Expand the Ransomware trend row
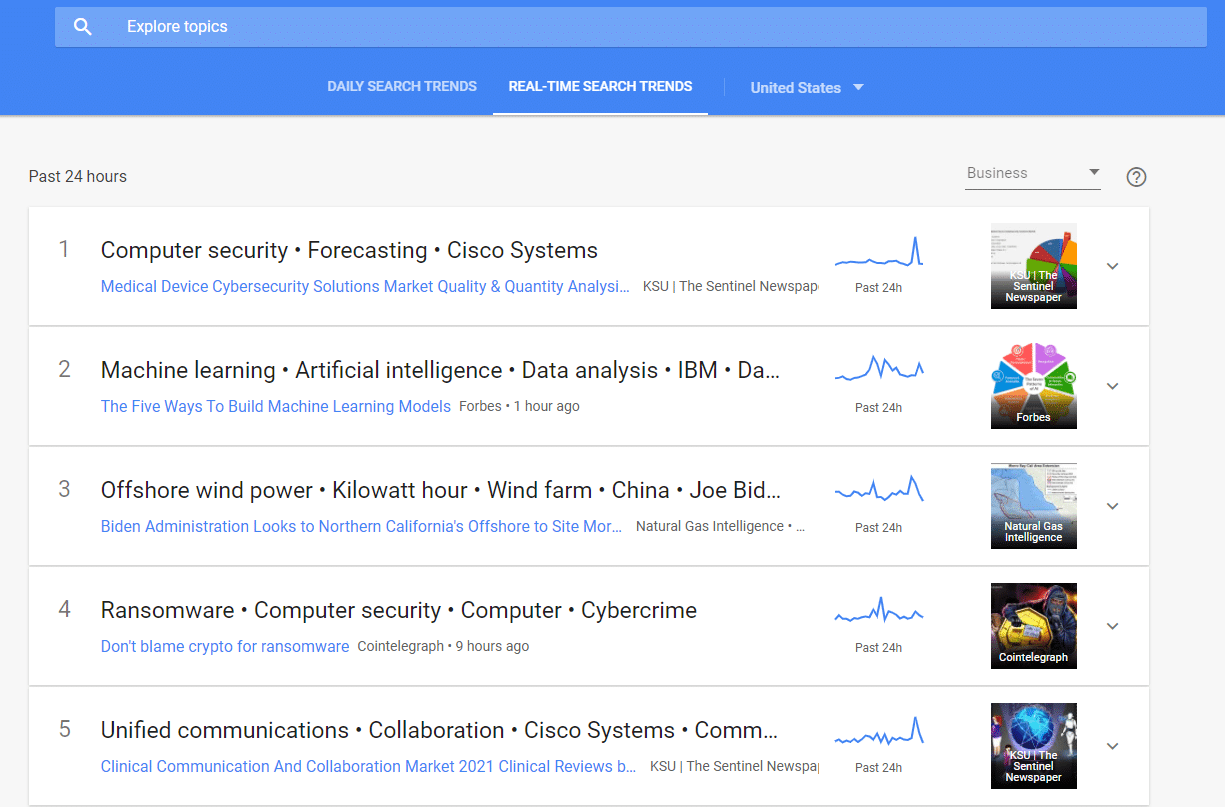This screenshot has width=1225, height=807. (x=1112, y=626)
